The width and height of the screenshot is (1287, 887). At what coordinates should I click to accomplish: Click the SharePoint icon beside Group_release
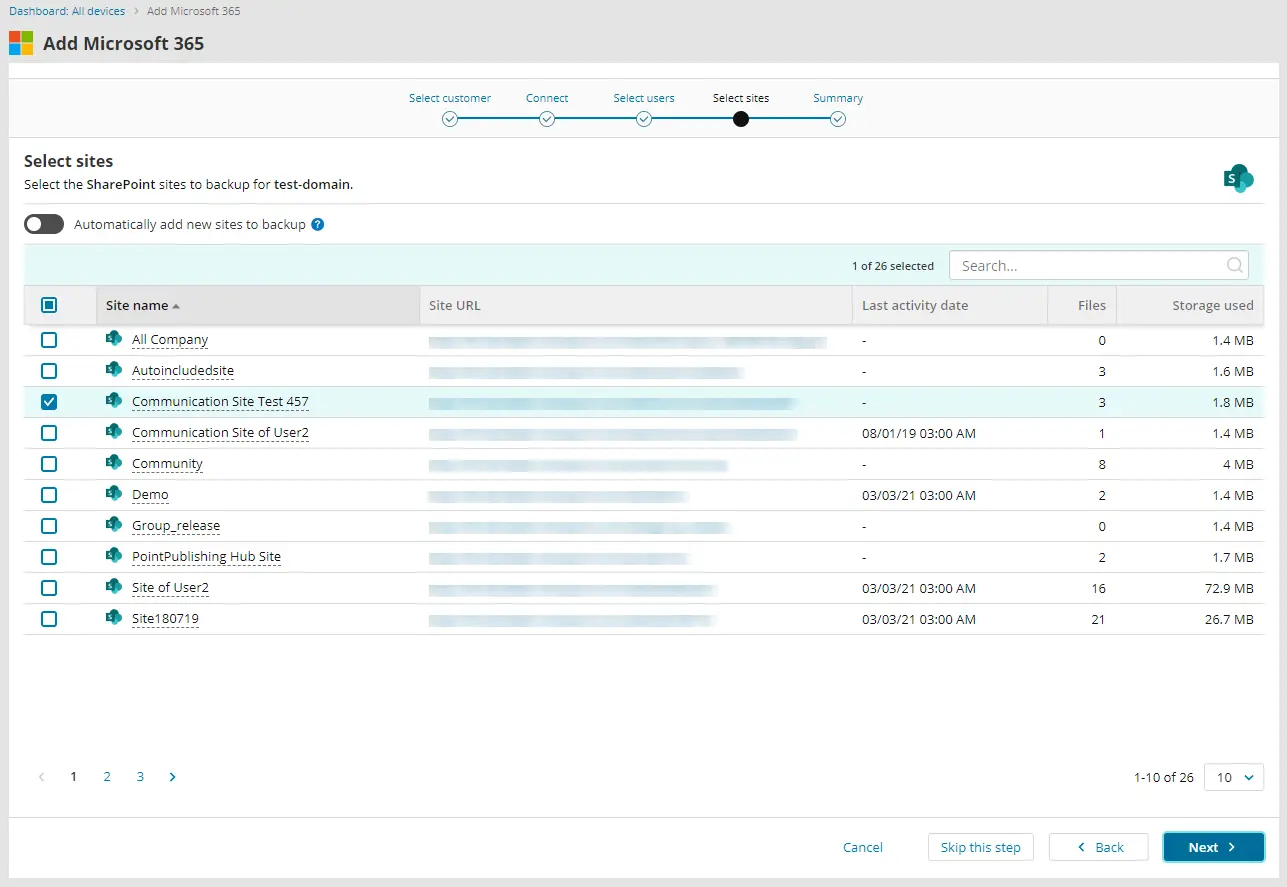[114, 525]
